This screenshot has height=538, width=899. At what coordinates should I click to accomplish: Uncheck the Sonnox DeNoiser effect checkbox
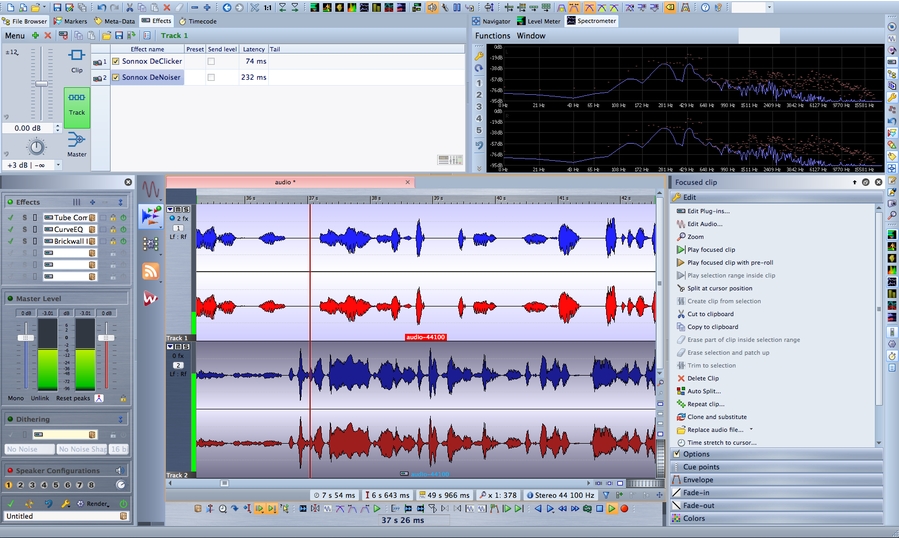point(116,77)
